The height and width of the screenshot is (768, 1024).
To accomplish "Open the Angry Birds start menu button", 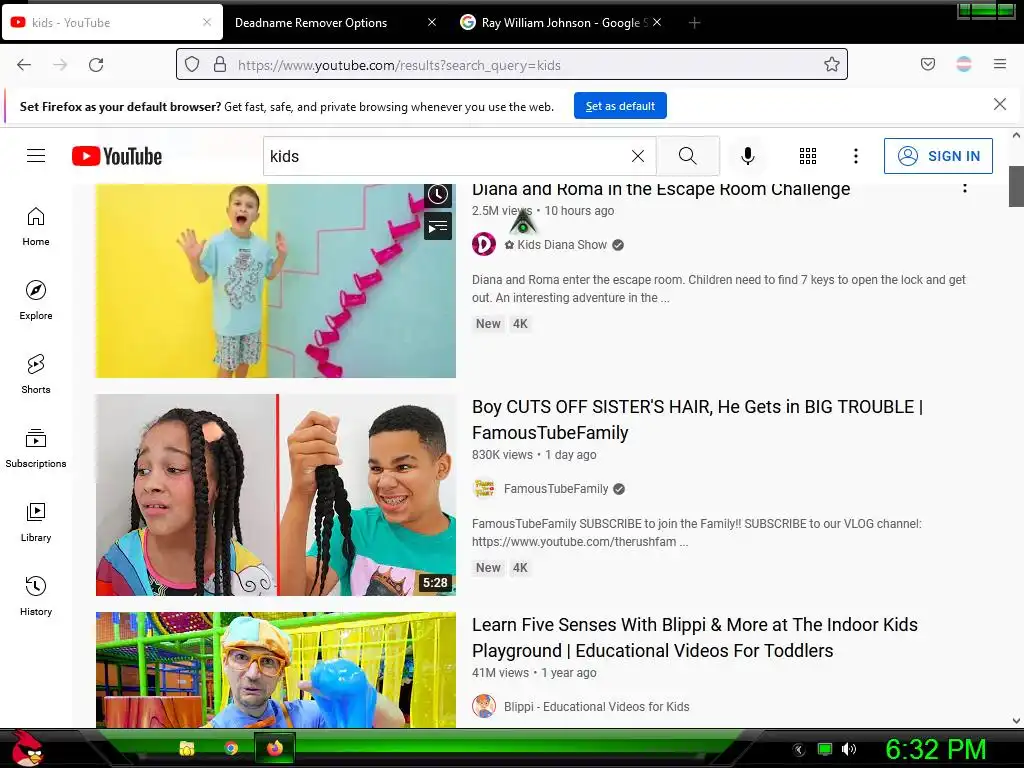I will click(26, 748).
